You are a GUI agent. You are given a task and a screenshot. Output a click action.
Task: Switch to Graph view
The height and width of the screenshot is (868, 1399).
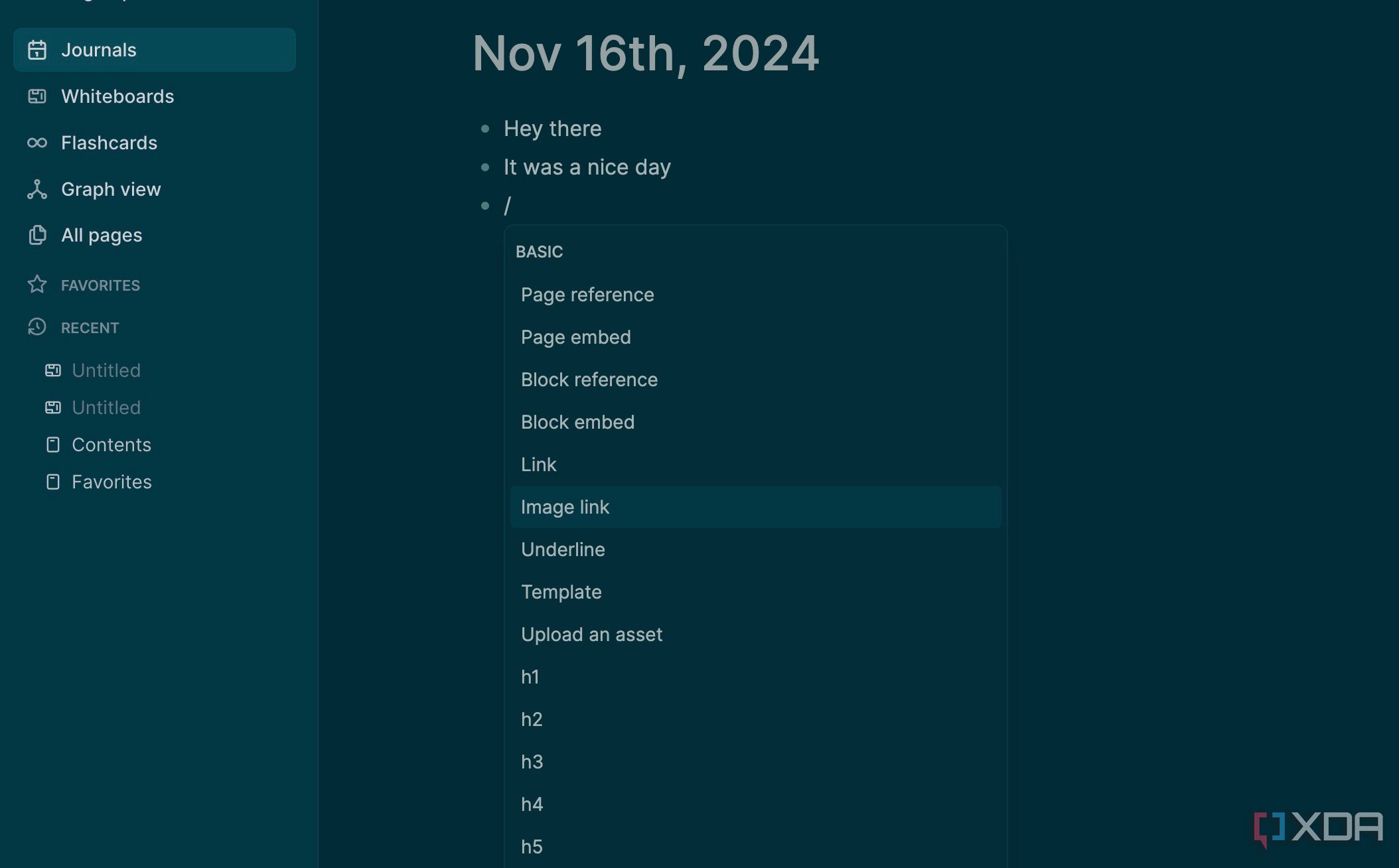pos(111,188)
